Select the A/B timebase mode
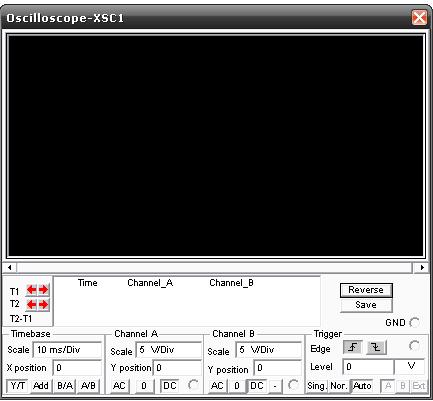Image resolution: width=433 pixels, height=401 pixels. 88,386
